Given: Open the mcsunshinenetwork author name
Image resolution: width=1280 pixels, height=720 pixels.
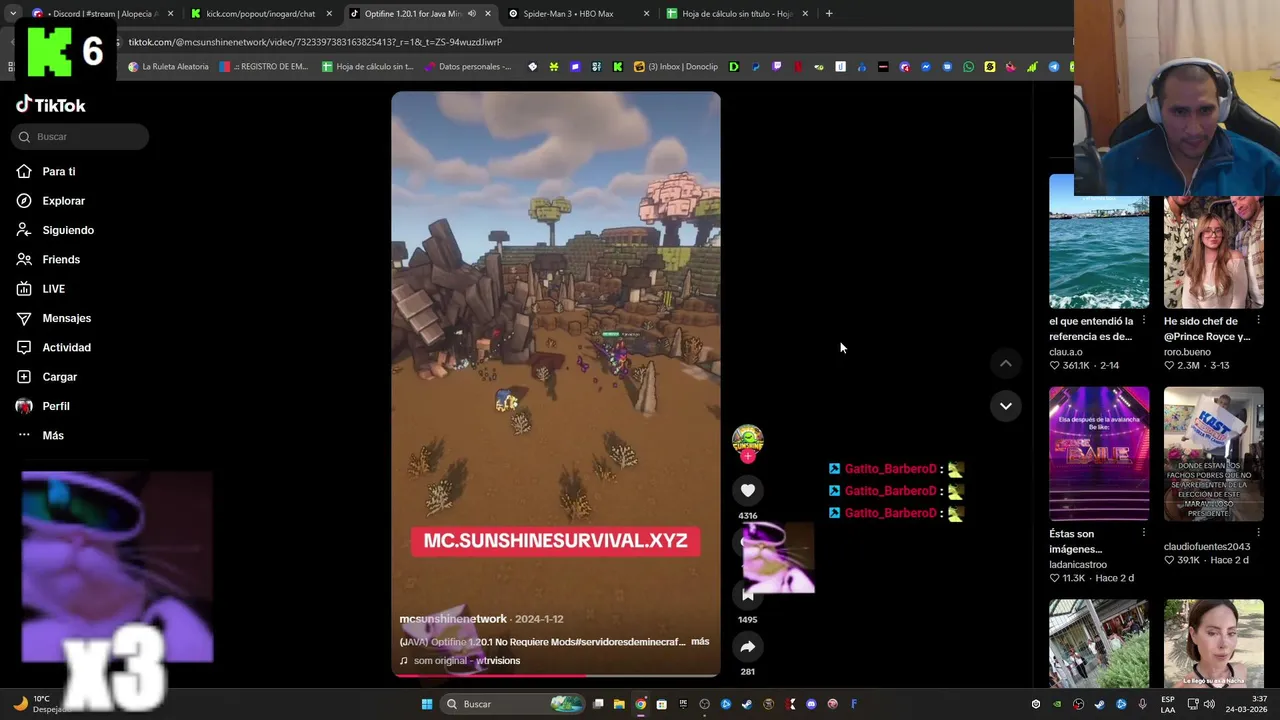Looking at the screenshot, I should [x=453, y=619].
